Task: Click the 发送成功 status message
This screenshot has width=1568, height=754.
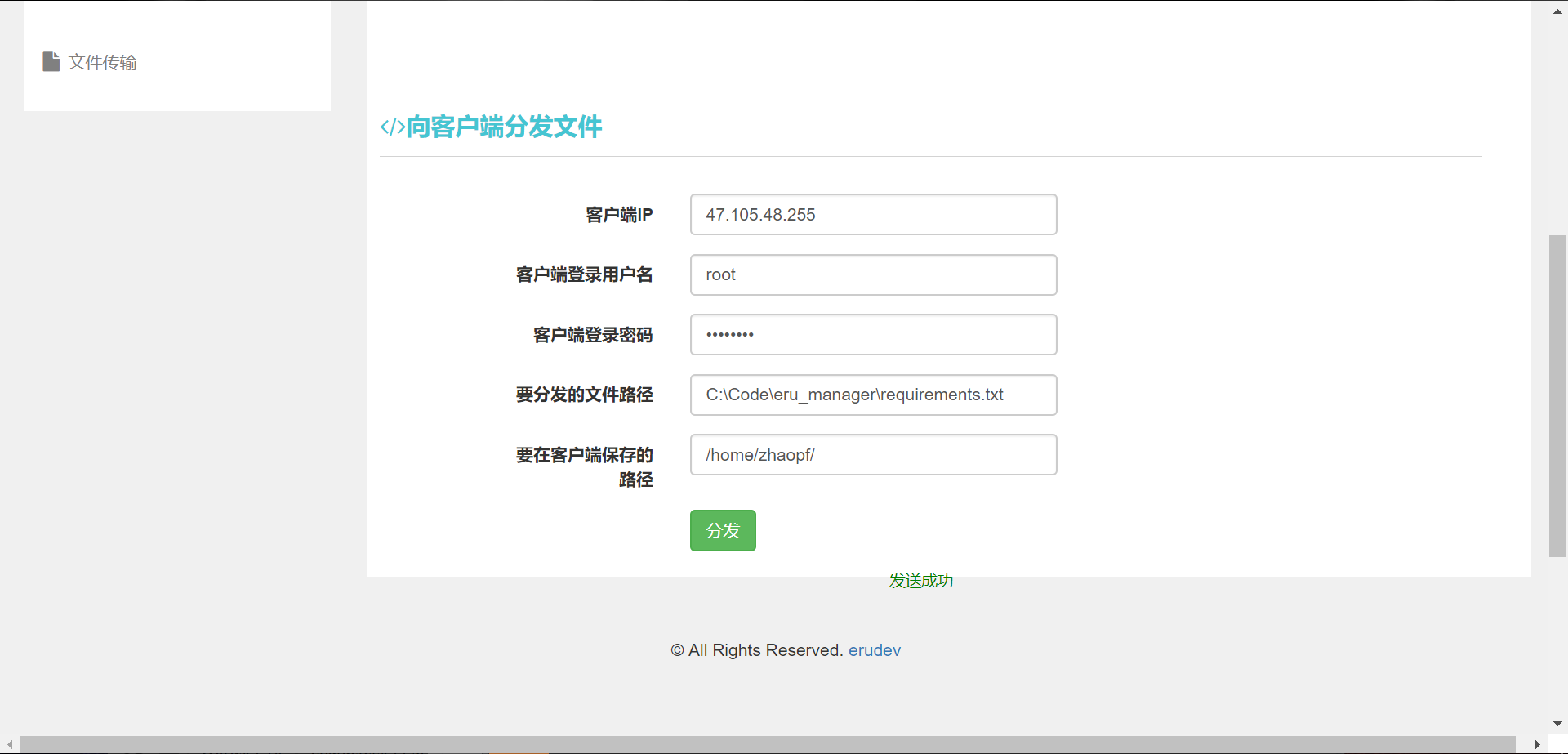Action: (x=921, y=581)
